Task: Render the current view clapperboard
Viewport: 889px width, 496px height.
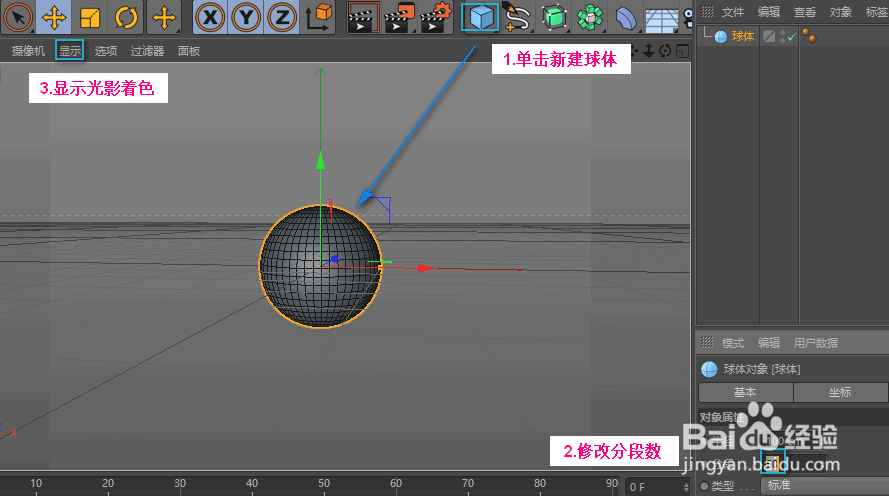Action: (x=363, y=17)
